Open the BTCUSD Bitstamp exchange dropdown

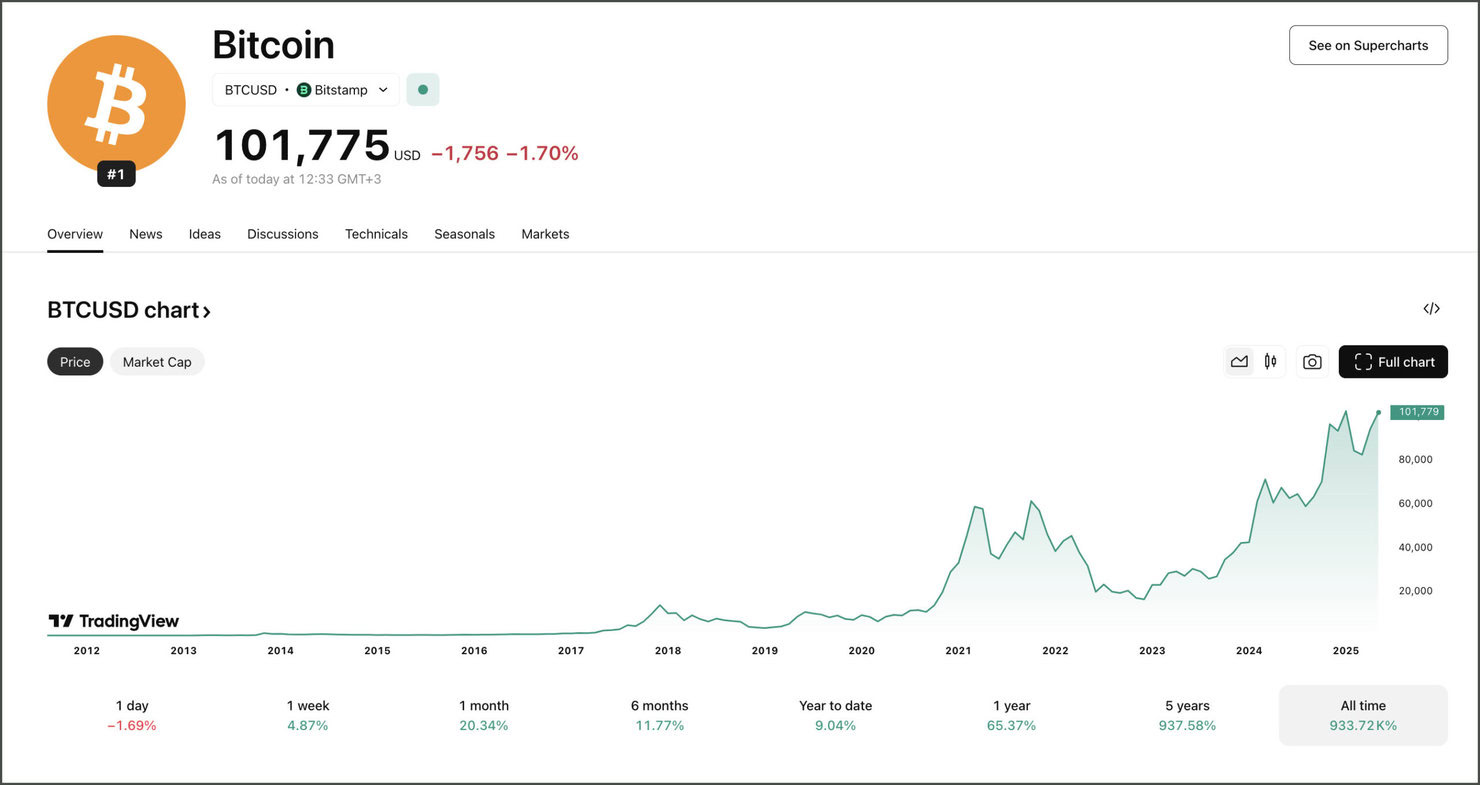(x=306, y=90)
